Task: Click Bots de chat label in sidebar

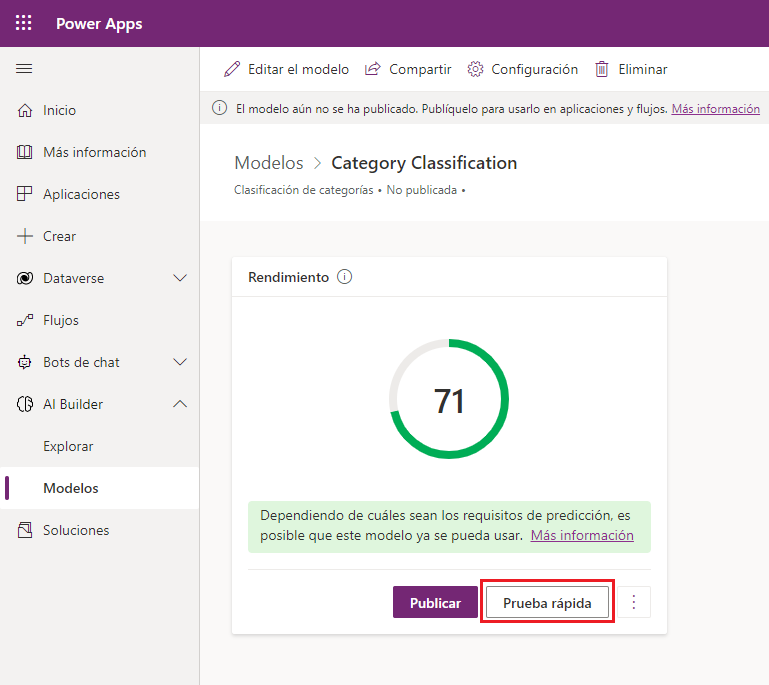Action: click(81, 362)
